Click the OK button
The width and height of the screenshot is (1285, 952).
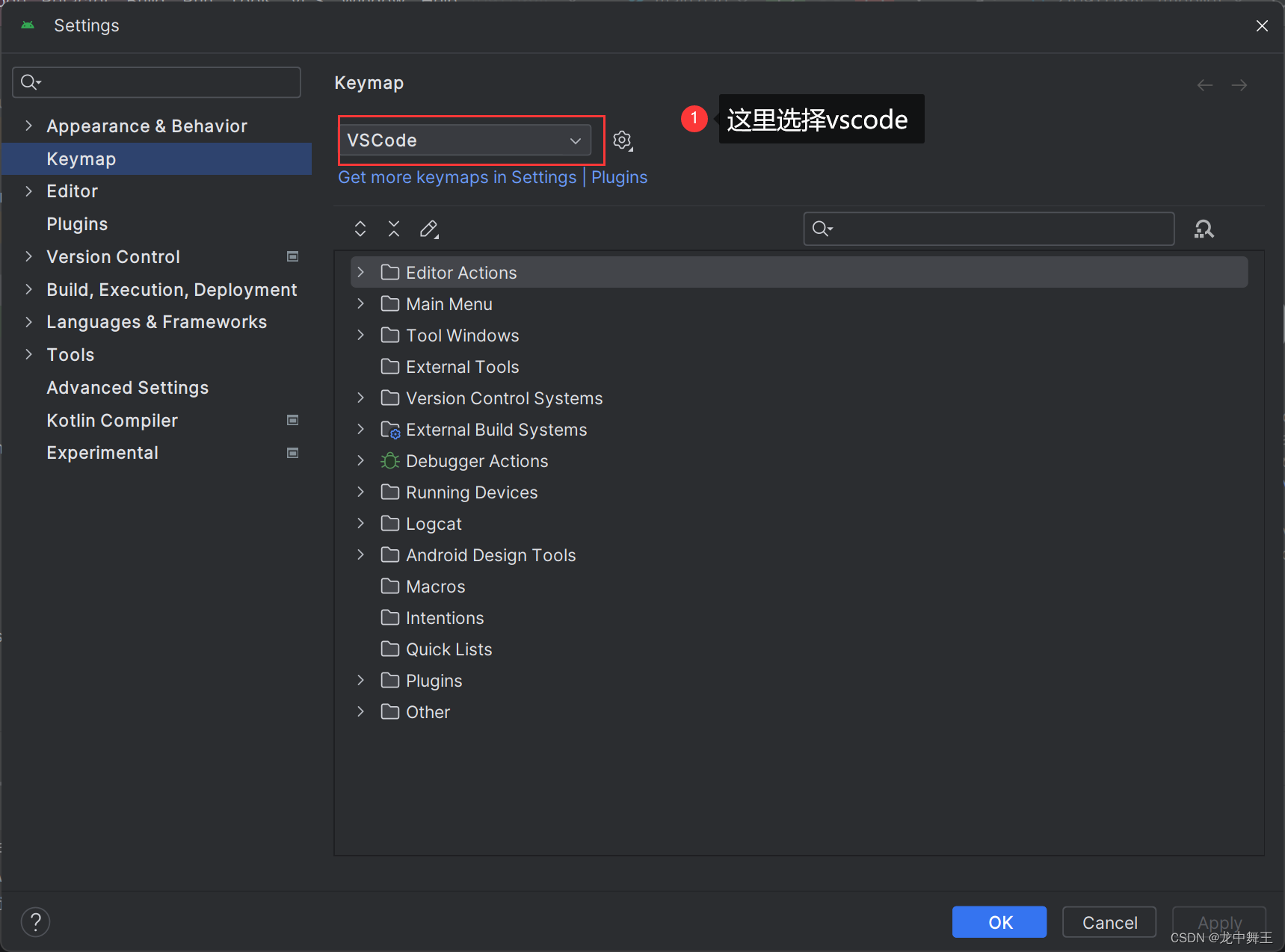pyautogui.click(x=999, y=922)
